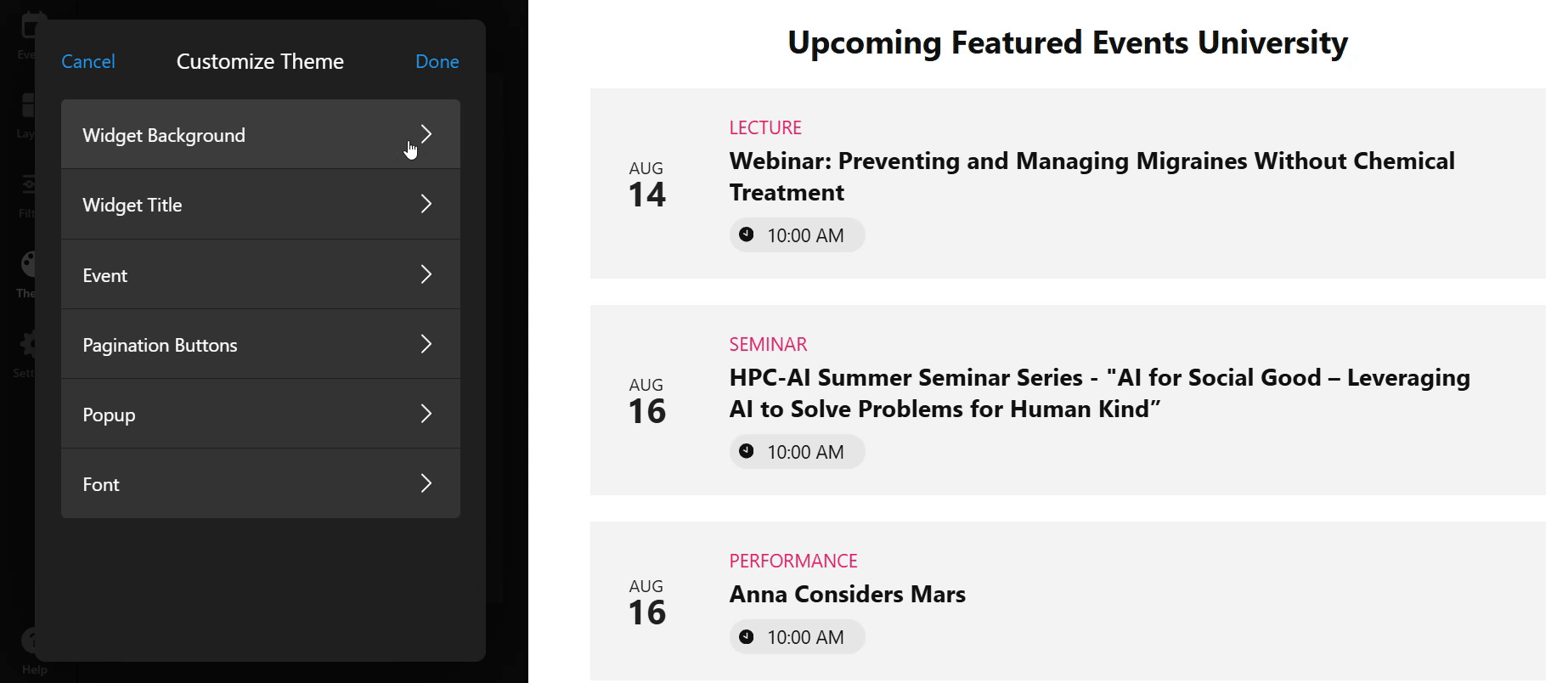Open the Webinar Preventing Migraines event title
Screen dimensions: 1568x683
click(1092, 177)
